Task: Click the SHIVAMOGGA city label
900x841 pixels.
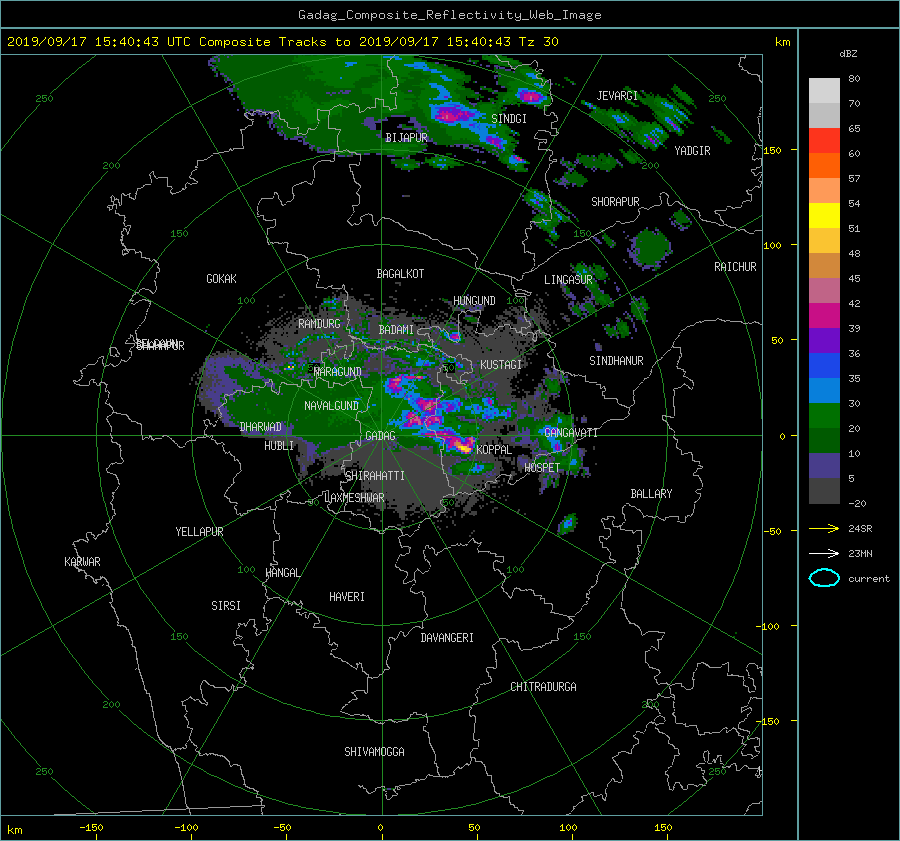Action: point(374,752)
